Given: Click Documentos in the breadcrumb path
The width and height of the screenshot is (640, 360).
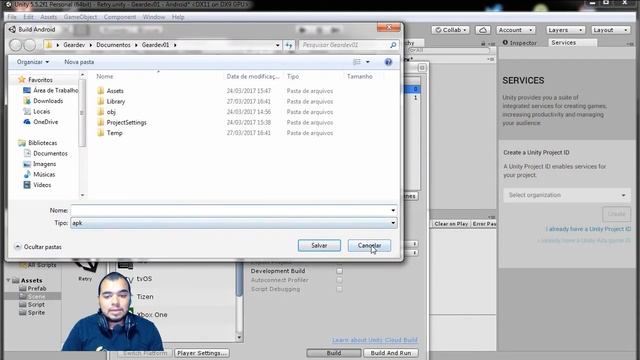Looking at the screenshot, I should point(113,45).
